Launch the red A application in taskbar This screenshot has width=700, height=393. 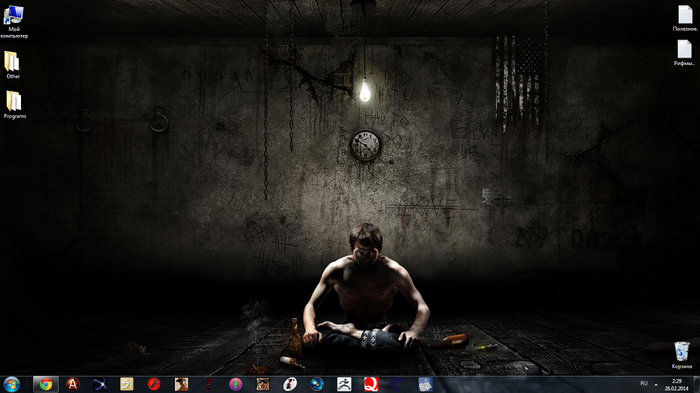click(x=73, y=384)
